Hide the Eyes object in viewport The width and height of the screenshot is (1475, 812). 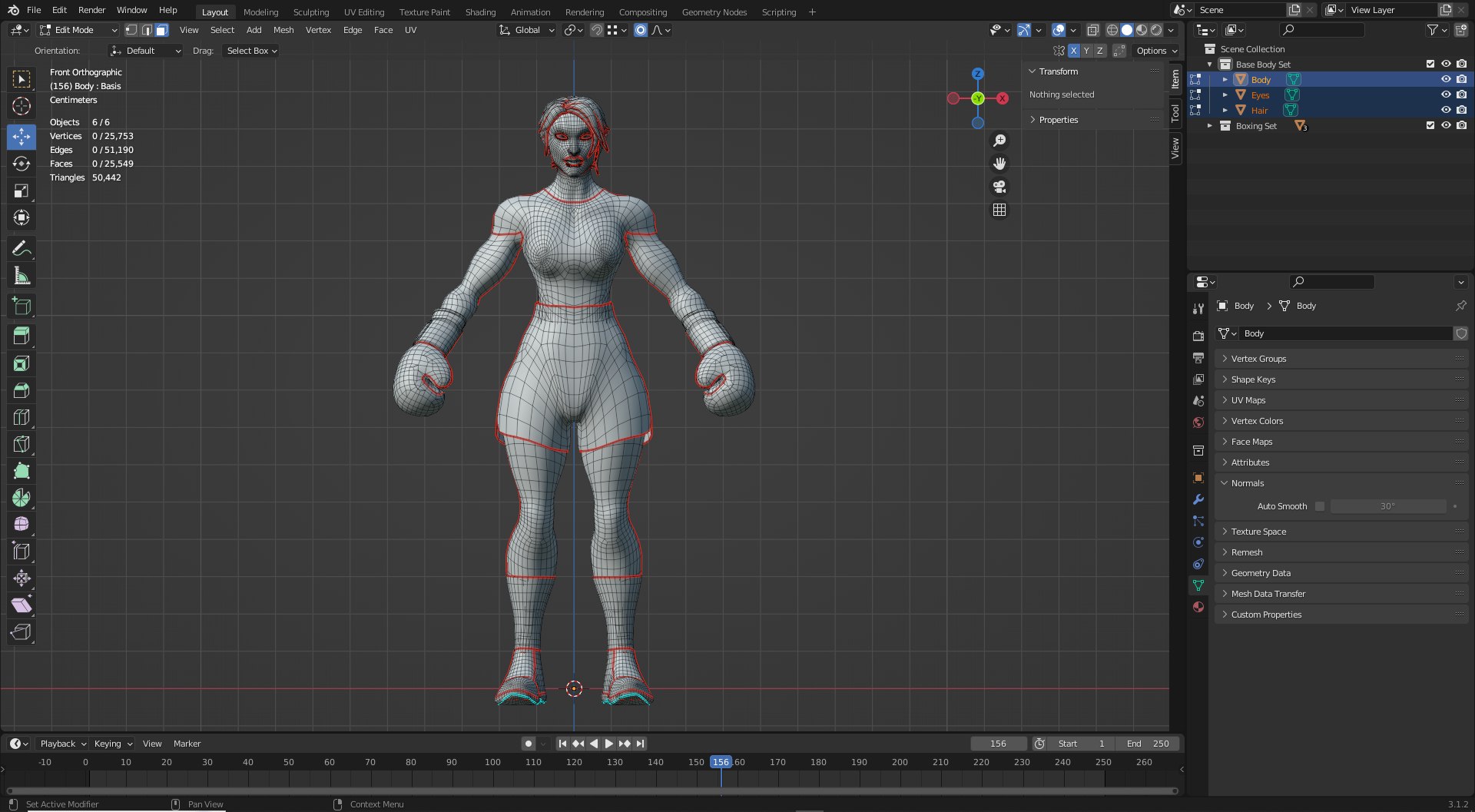(1446, 94)
